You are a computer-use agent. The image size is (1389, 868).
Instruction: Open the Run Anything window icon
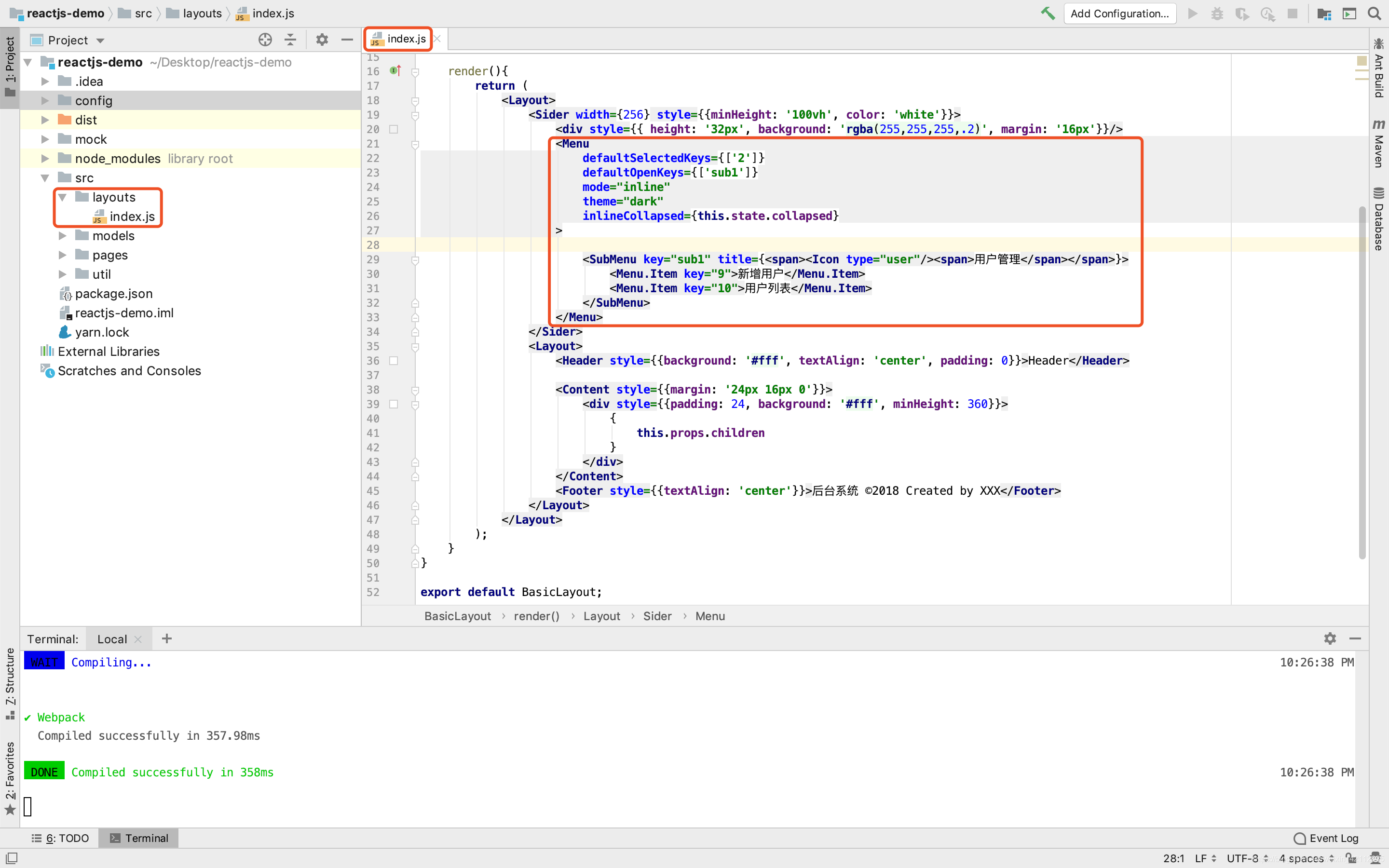(1349, 13)
